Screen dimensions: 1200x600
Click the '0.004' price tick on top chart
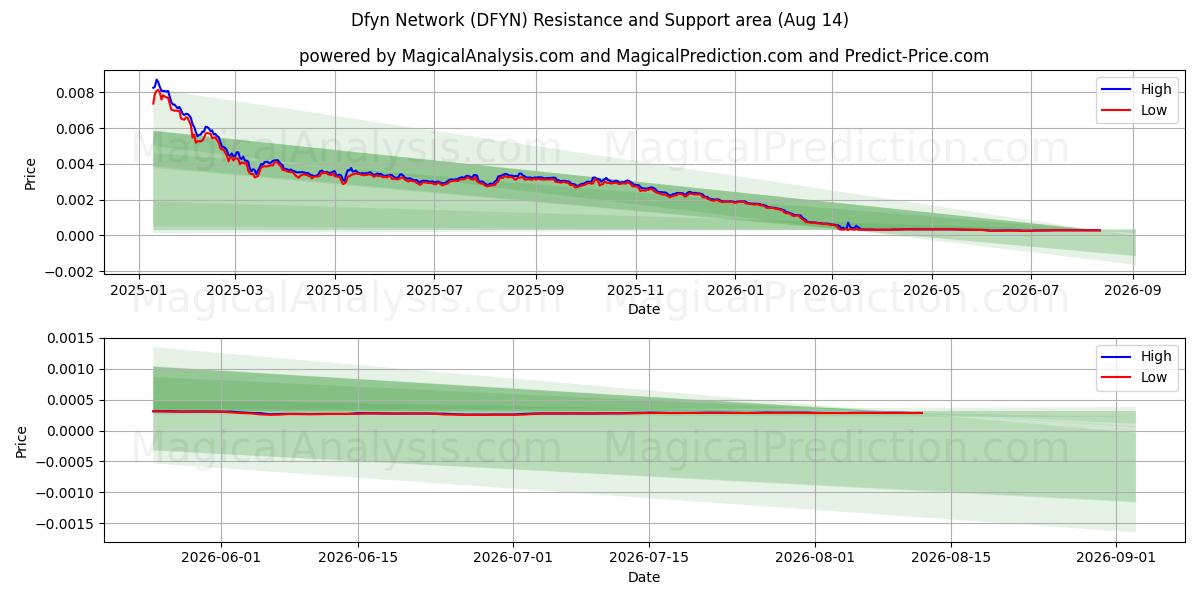(75, 164)
